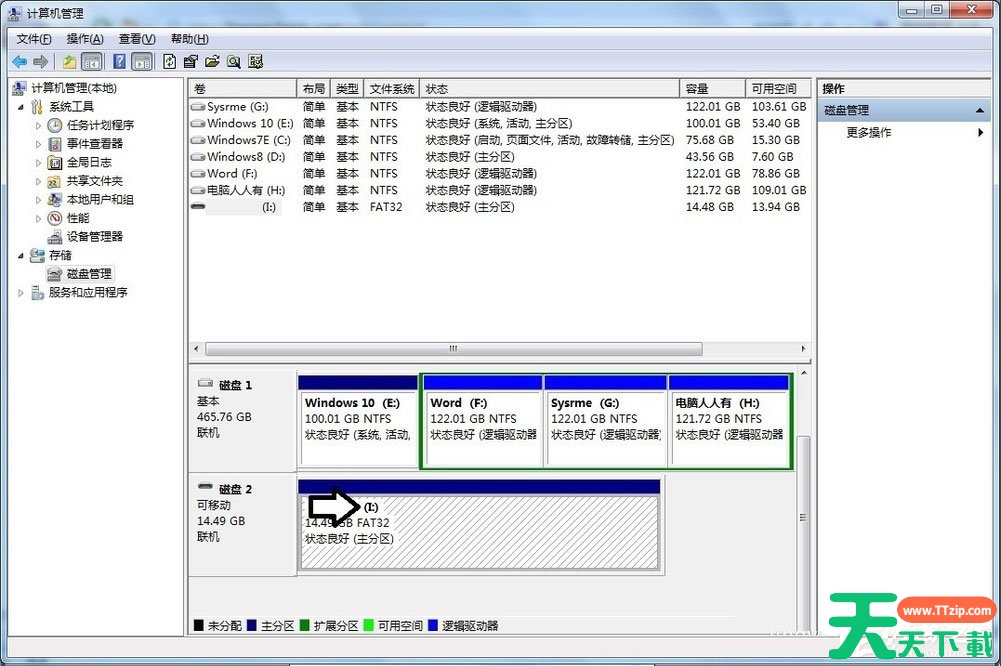Screen dimensions: 1001x666
Task: Open the 操作(A) menu
Action: [x=84, y=39]
